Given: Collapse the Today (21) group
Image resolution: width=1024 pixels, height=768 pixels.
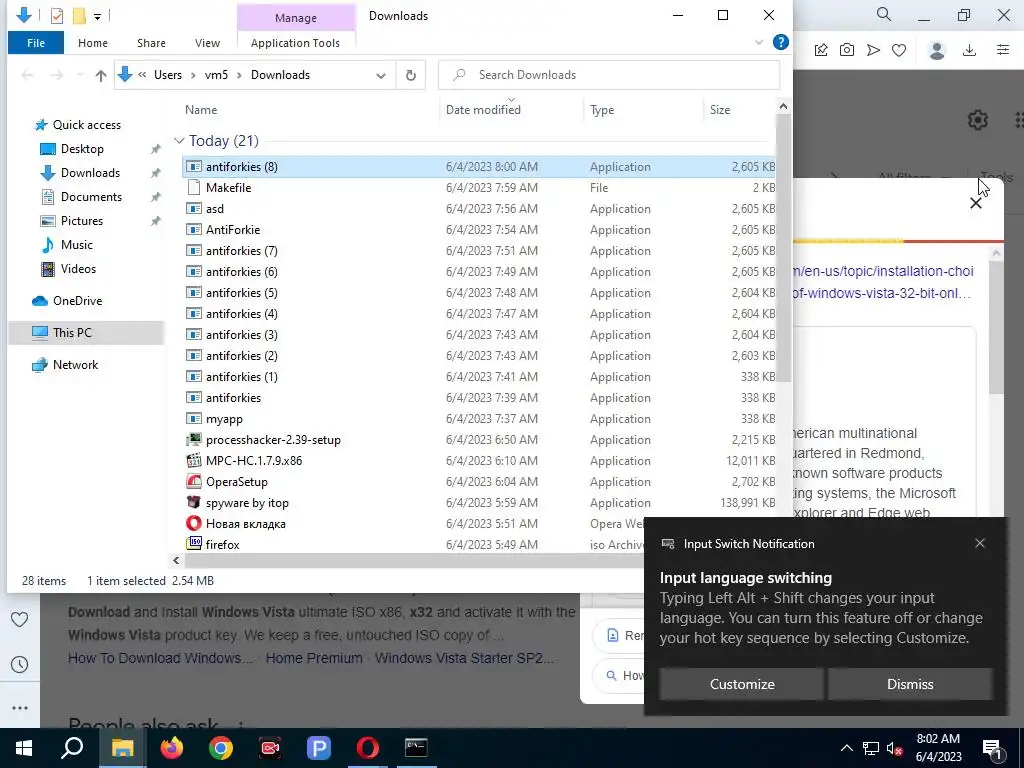Looking at the screenshot, I should click(179, 141).
